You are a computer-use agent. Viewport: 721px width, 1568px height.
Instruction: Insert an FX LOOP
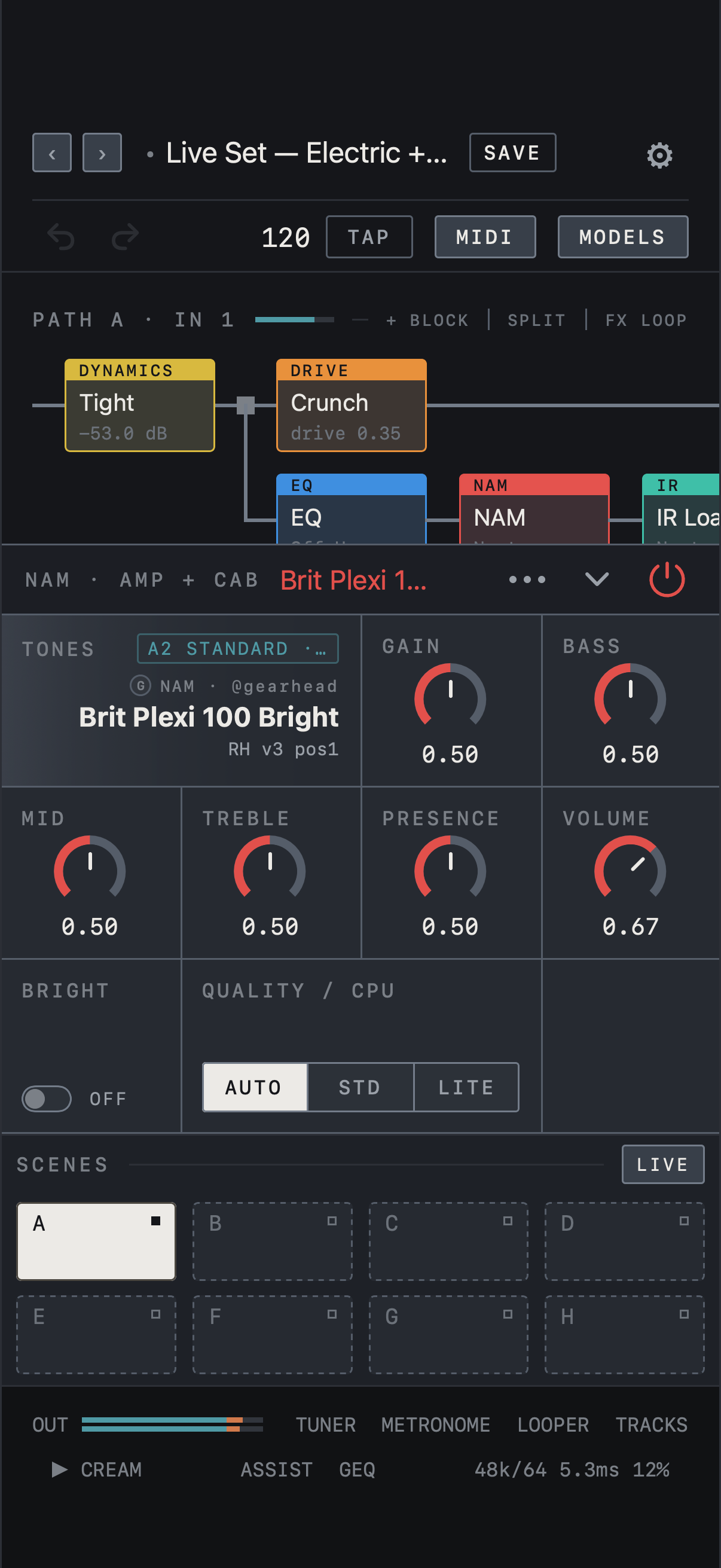coord(646,320)
